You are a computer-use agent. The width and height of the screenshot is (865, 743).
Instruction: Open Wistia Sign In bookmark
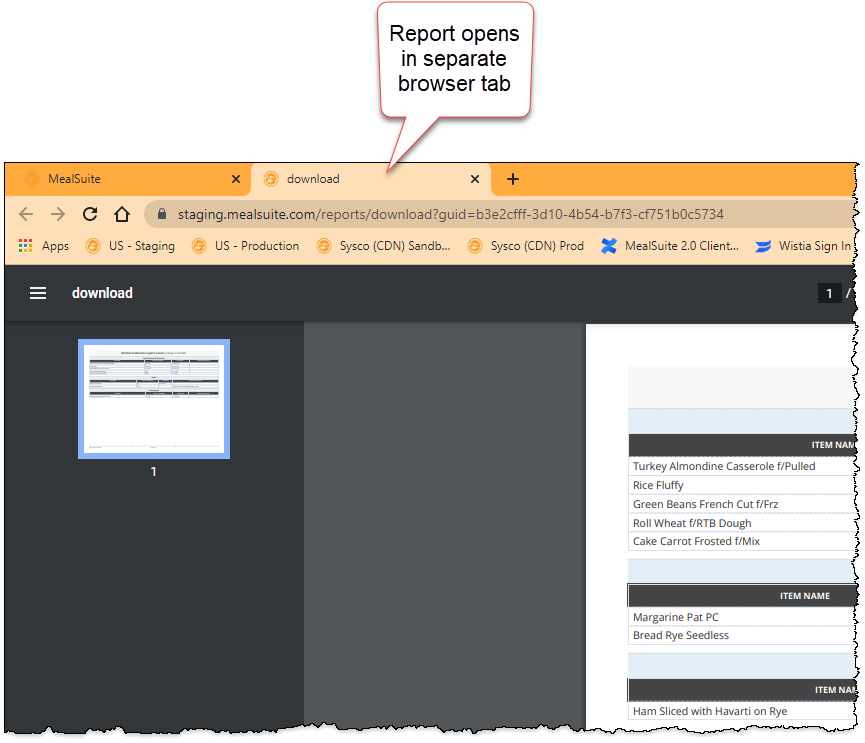point(803,246)
